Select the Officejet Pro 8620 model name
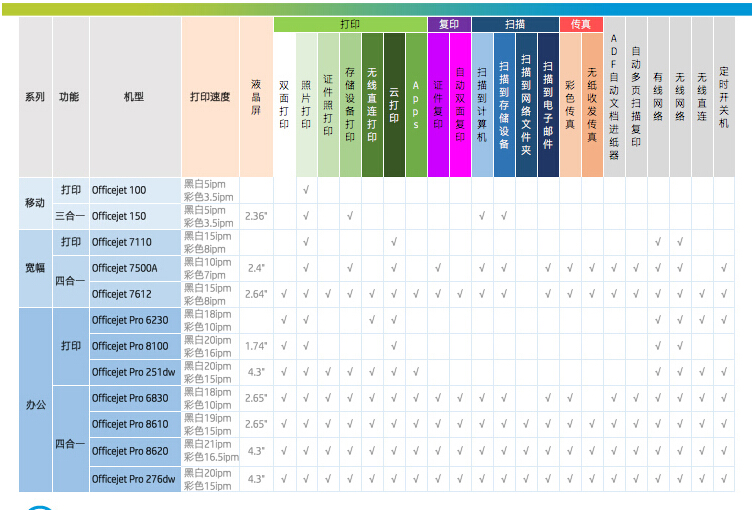Viewport: 756px width, 510px height. click(130, 451)
